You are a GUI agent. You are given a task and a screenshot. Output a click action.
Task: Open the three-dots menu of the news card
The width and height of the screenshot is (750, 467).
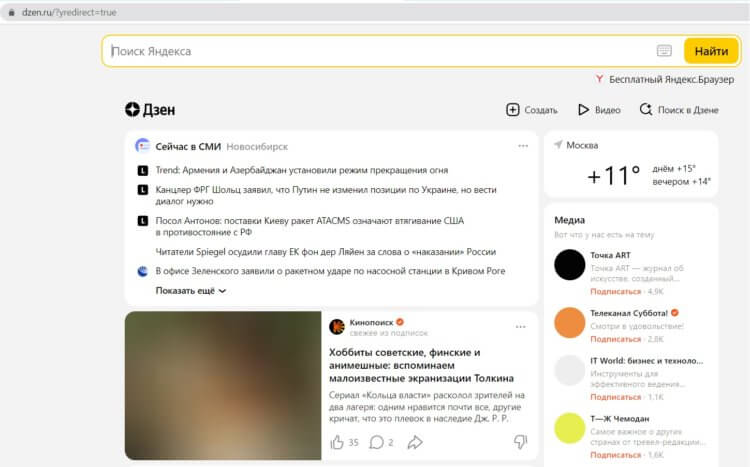(523, 146)
